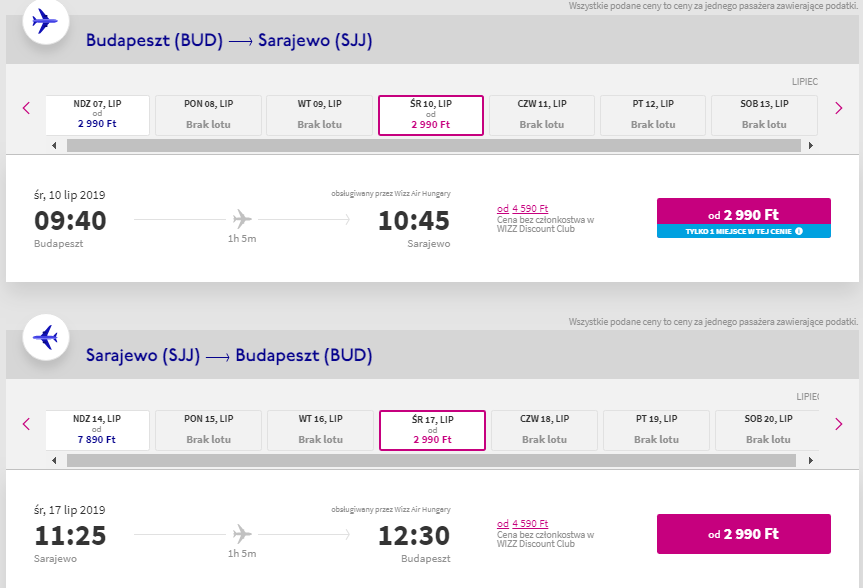Show later return dates with right chevron
The image size is (863, 588).
(x=838, y=424)
